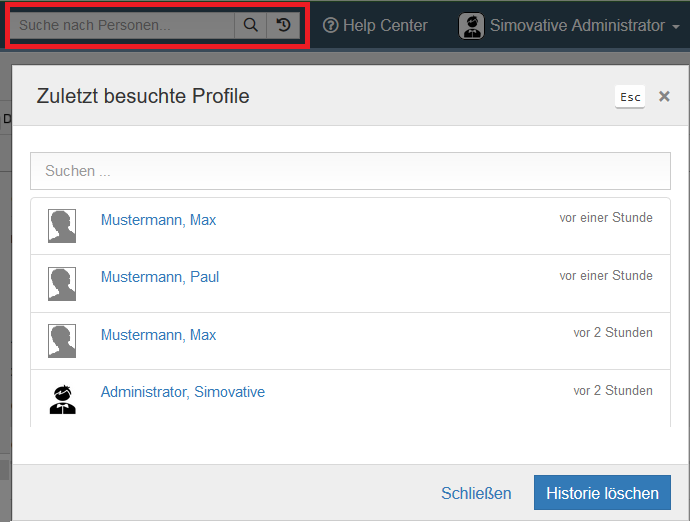Click the Administrator, Simovative avatar icon
This screenshot has width=690, height=522.
(x=62, y=399)
